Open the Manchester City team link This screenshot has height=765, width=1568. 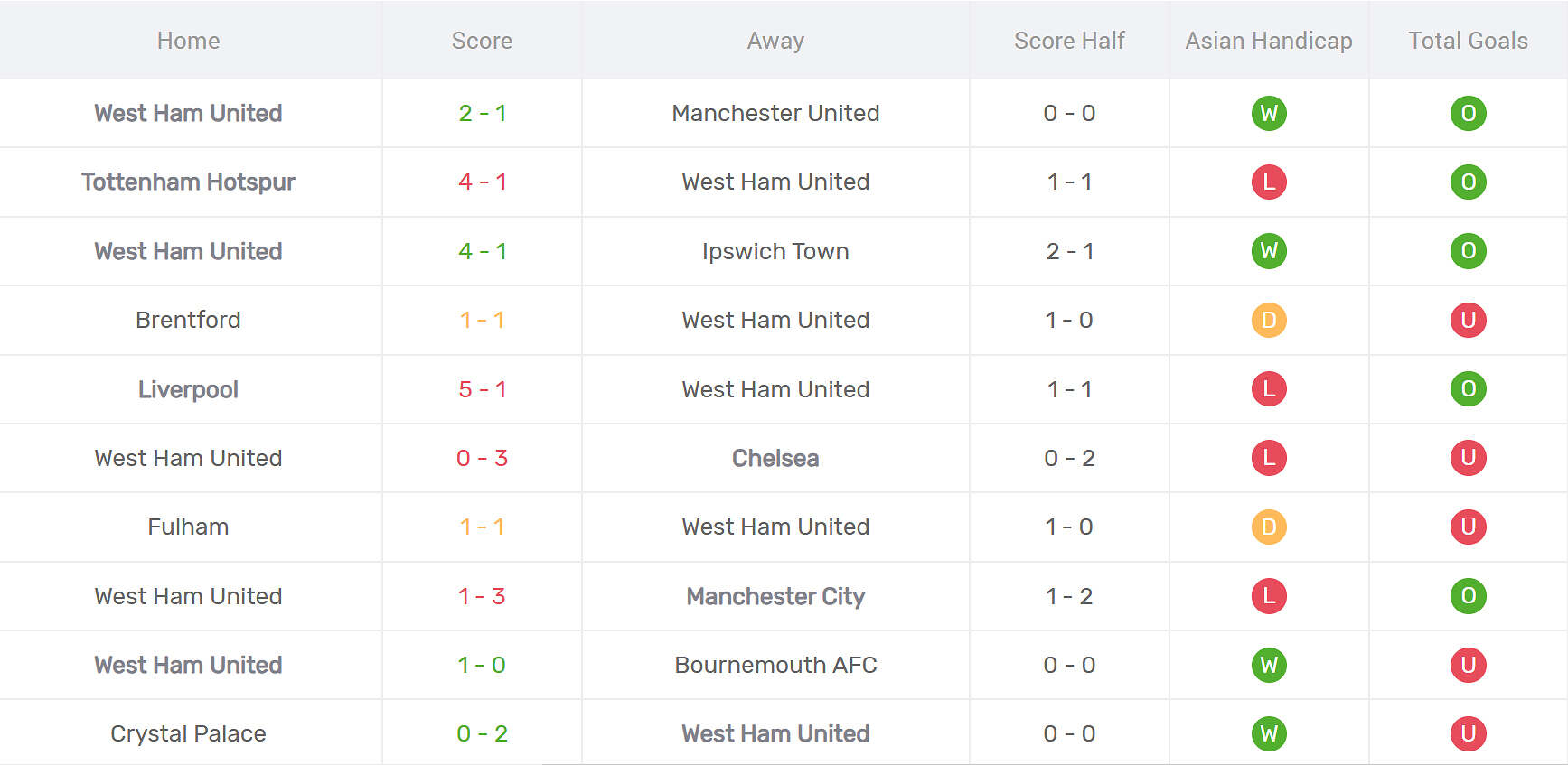point(775,596)
